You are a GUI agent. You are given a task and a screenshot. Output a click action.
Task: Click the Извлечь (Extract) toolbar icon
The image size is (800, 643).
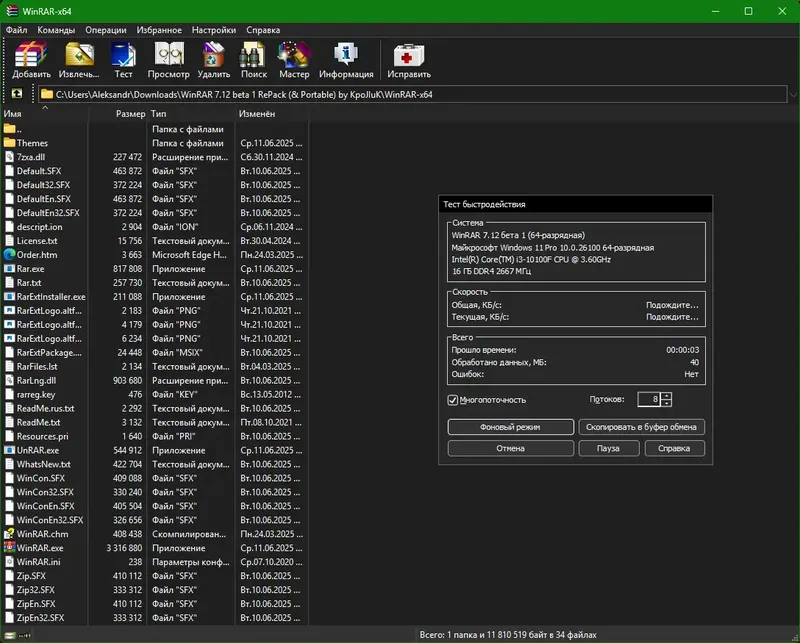coord(79,57)
